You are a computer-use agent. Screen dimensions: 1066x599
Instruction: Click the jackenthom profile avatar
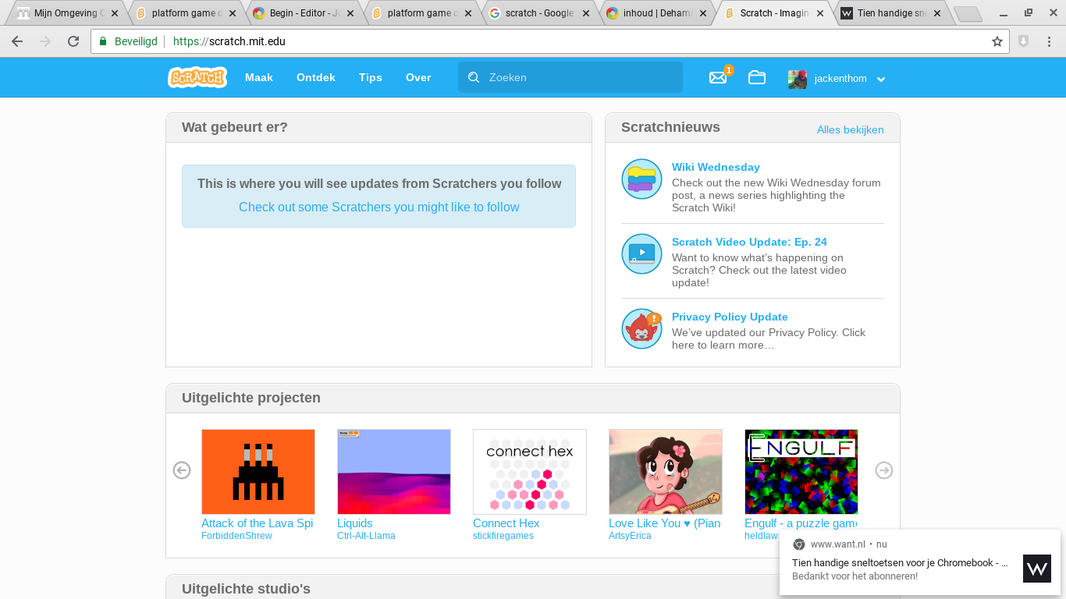pyautogui.click(x=797, y=79)
